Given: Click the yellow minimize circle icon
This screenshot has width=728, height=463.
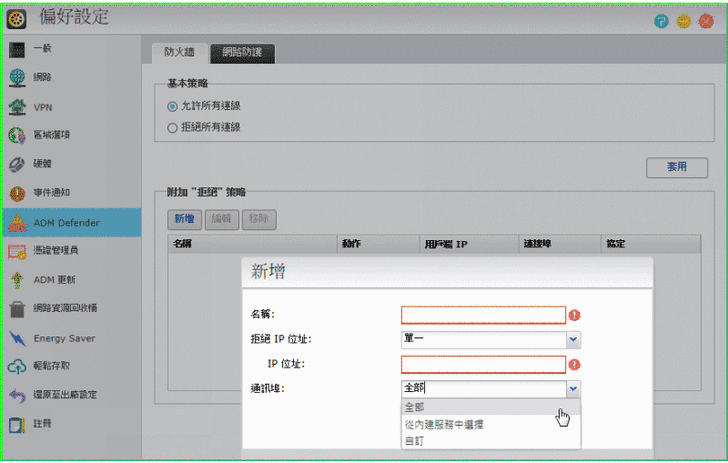Looking at the screenshot, I should (x=683, y=21).
